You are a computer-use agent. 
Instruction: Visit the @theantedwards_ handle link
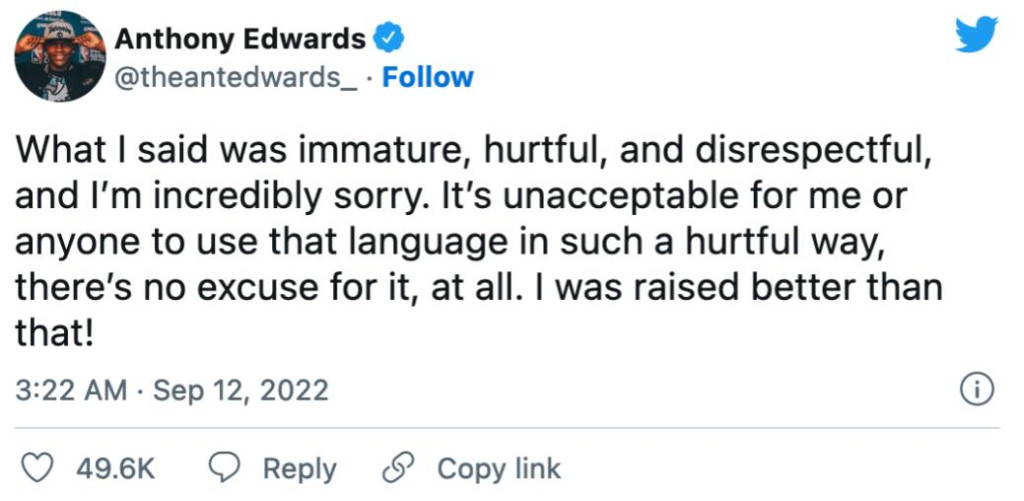[x=236, y=78]
